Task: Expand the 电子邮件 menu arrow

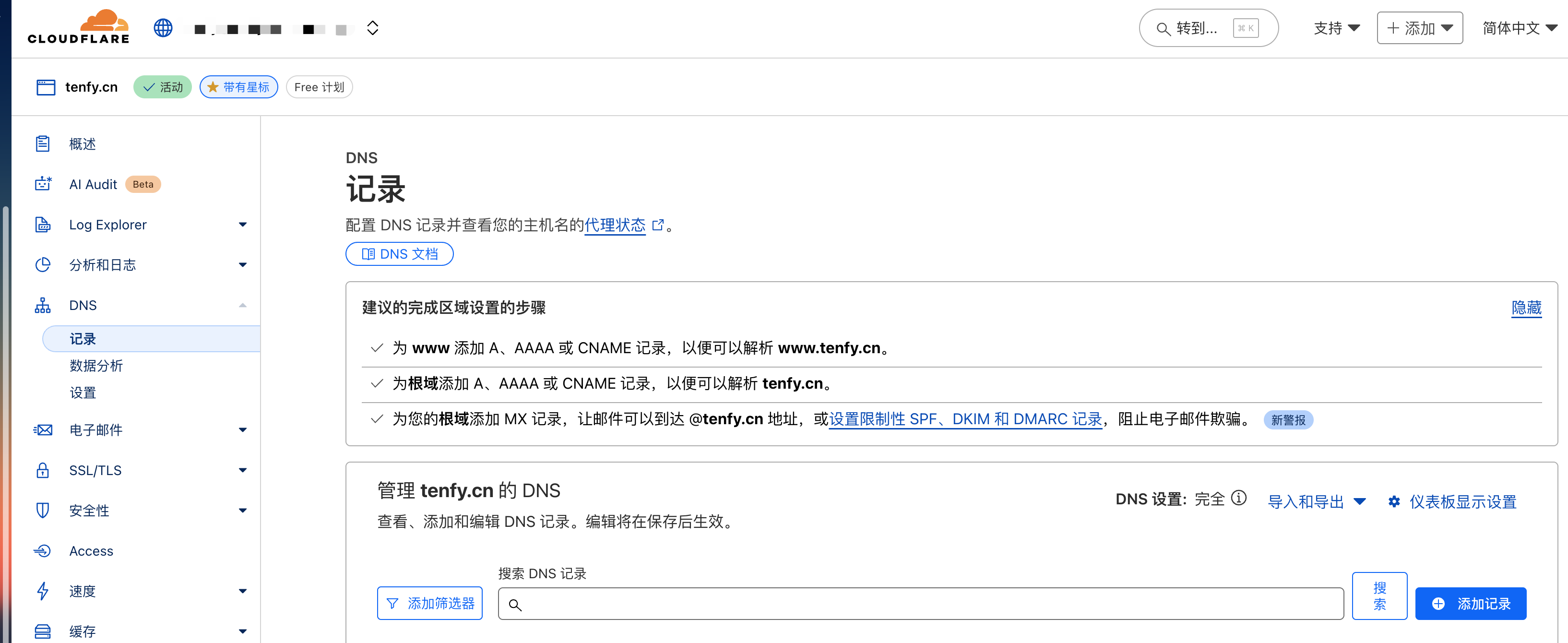Action: (243, 430)
